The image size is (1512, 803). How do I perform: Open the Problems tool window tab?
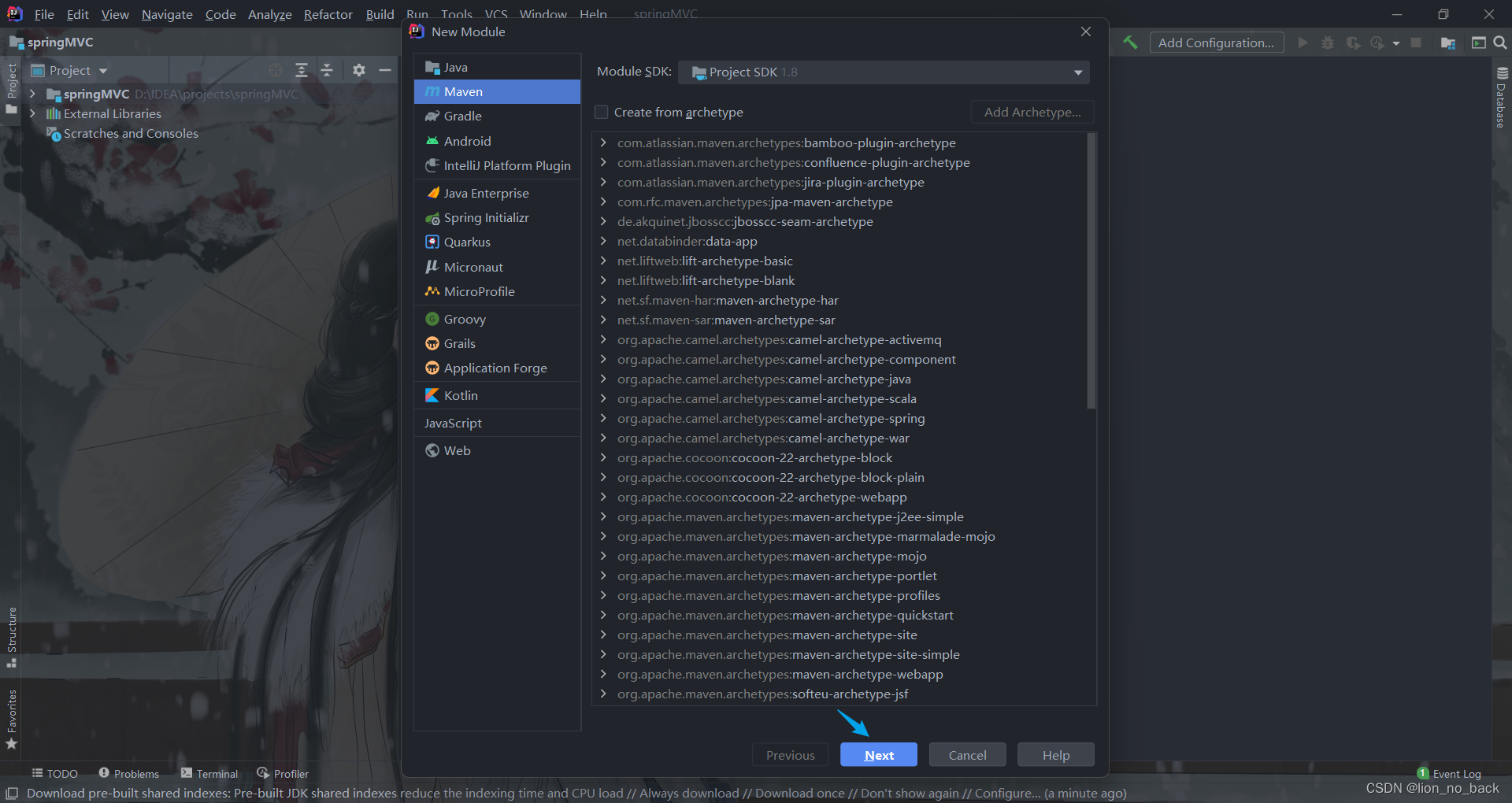point(129,774)
